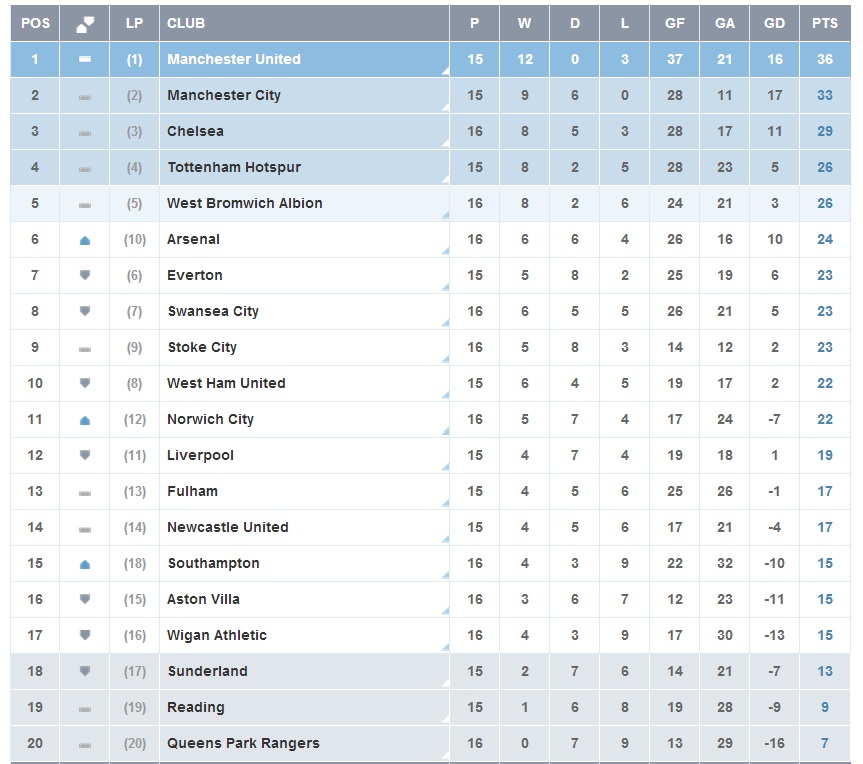
Task: Expand the Swansea City row corner triangle
Action: coord(444,324)
